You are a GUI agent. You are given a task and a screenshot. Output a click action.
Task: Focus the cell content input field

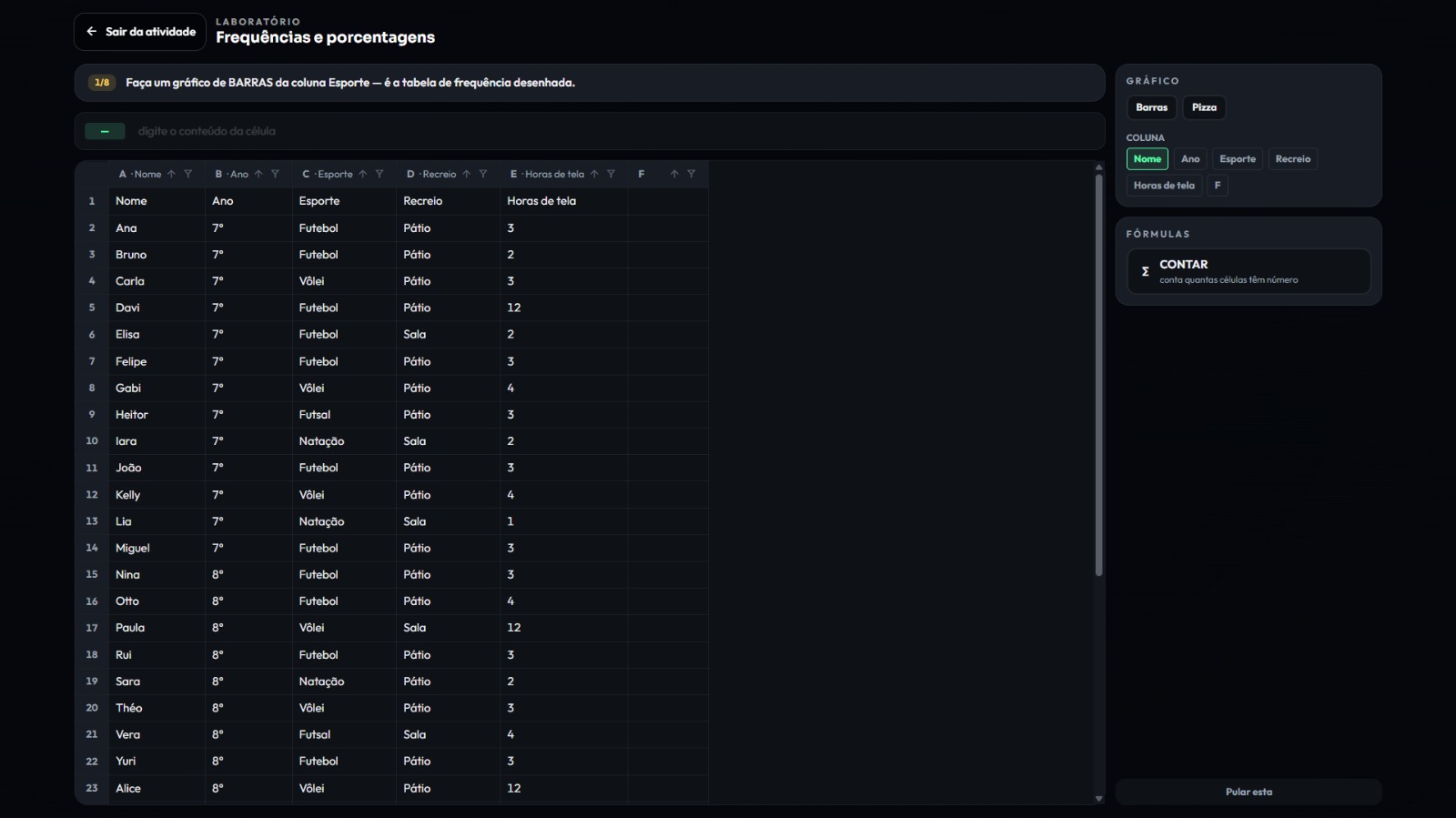tap(614, 131)
